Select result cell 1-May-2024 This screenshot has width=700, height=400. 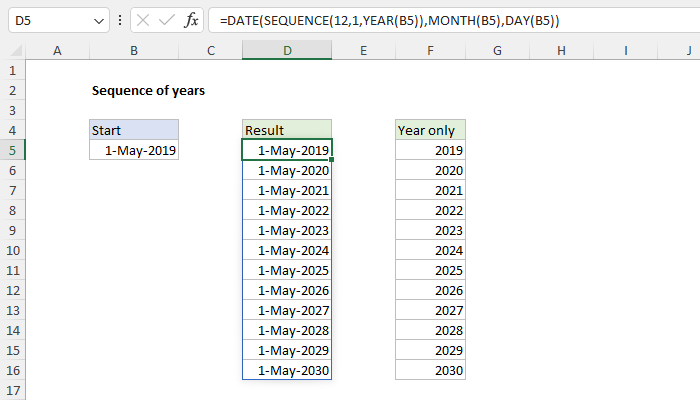(x=287, y=250)
